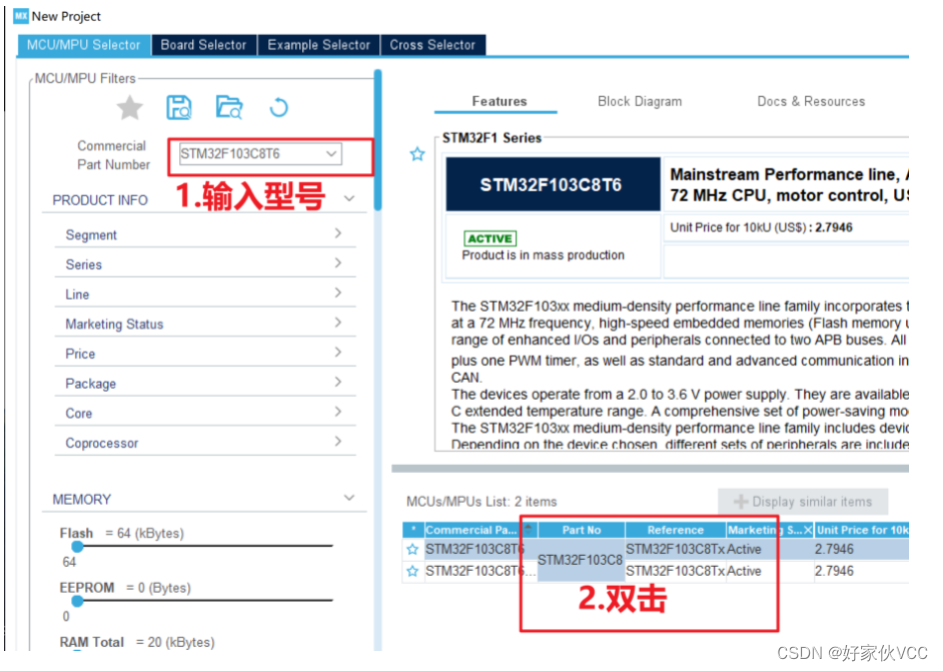Click favorite star of the unhighlighted table row
Screen dimensions: 943x671
pyautogui.click(x=412, y=571)
